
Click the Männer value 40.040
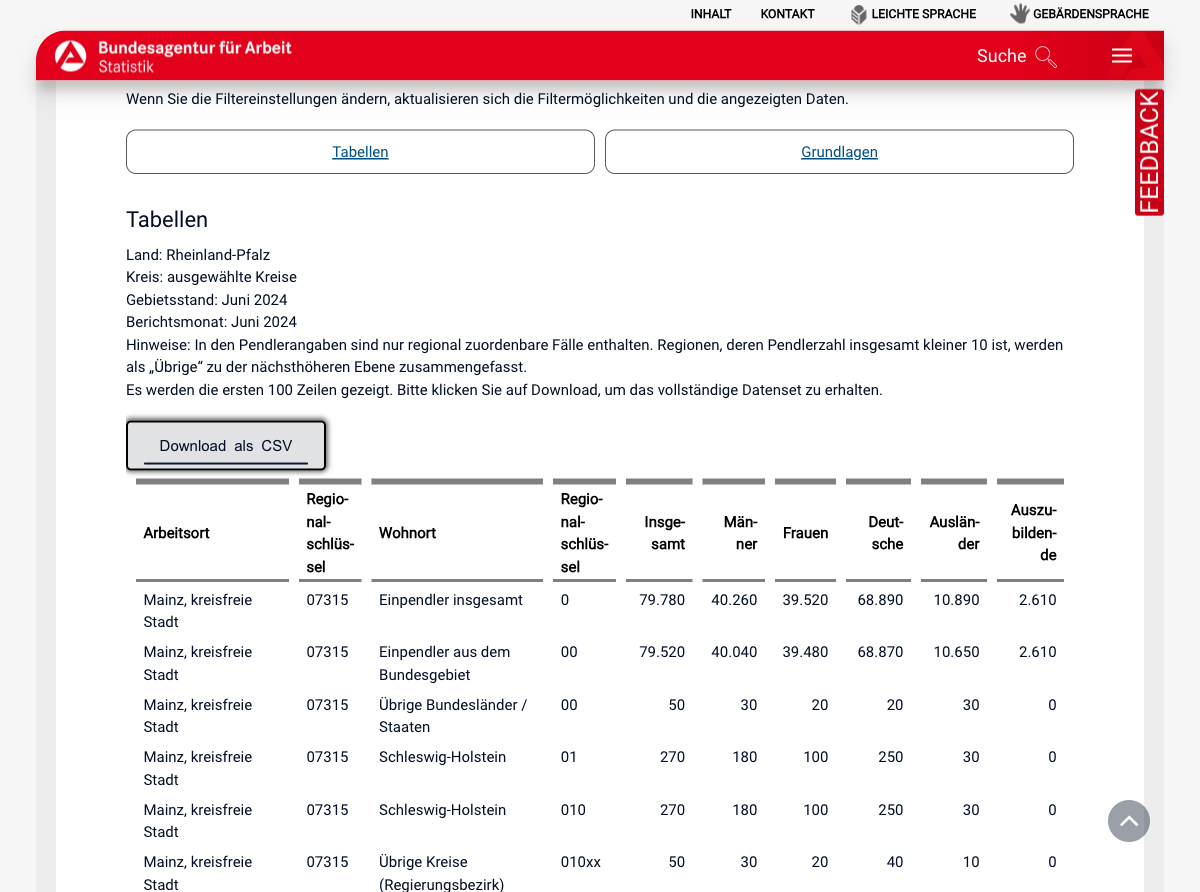[x=734, y=652]
